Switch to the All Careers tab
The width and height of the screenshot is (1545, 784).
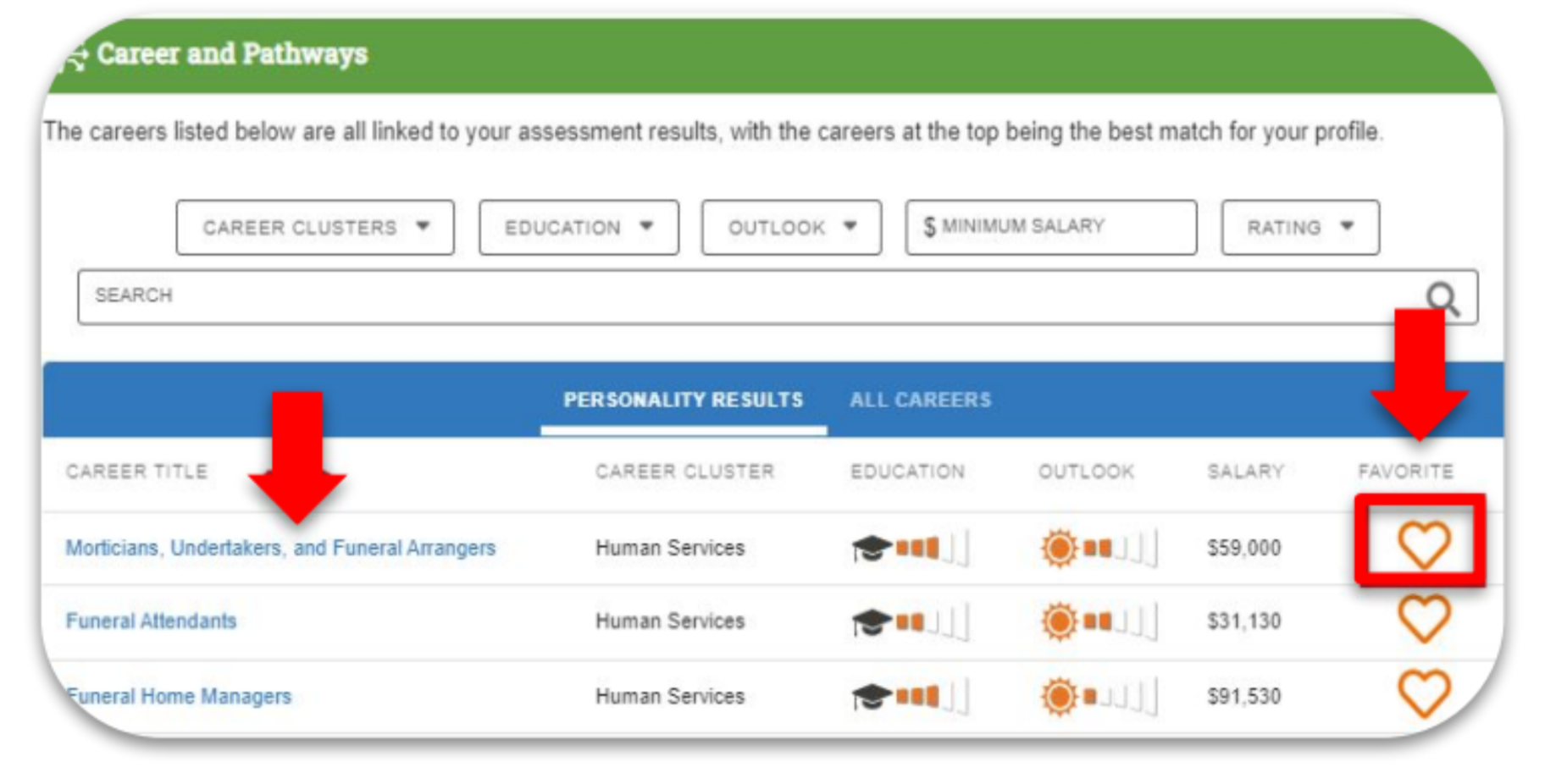[920, 400]
